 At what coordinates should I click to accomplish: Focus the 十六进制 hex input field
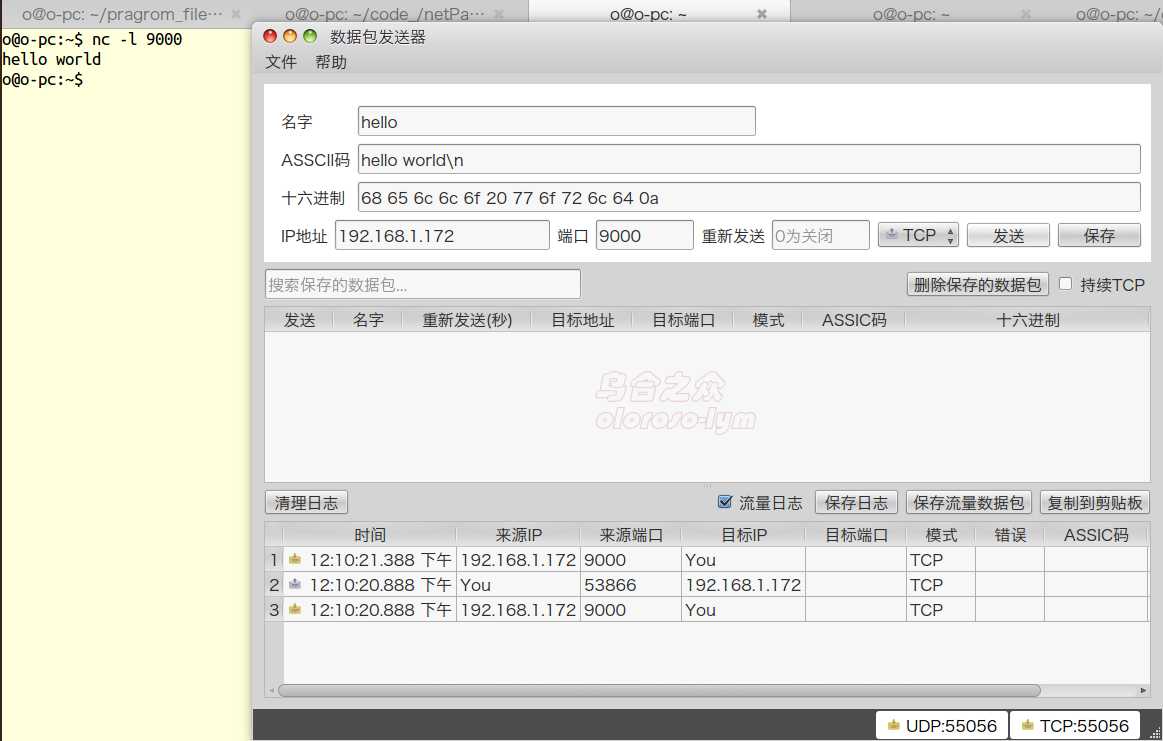coord(749,197)
